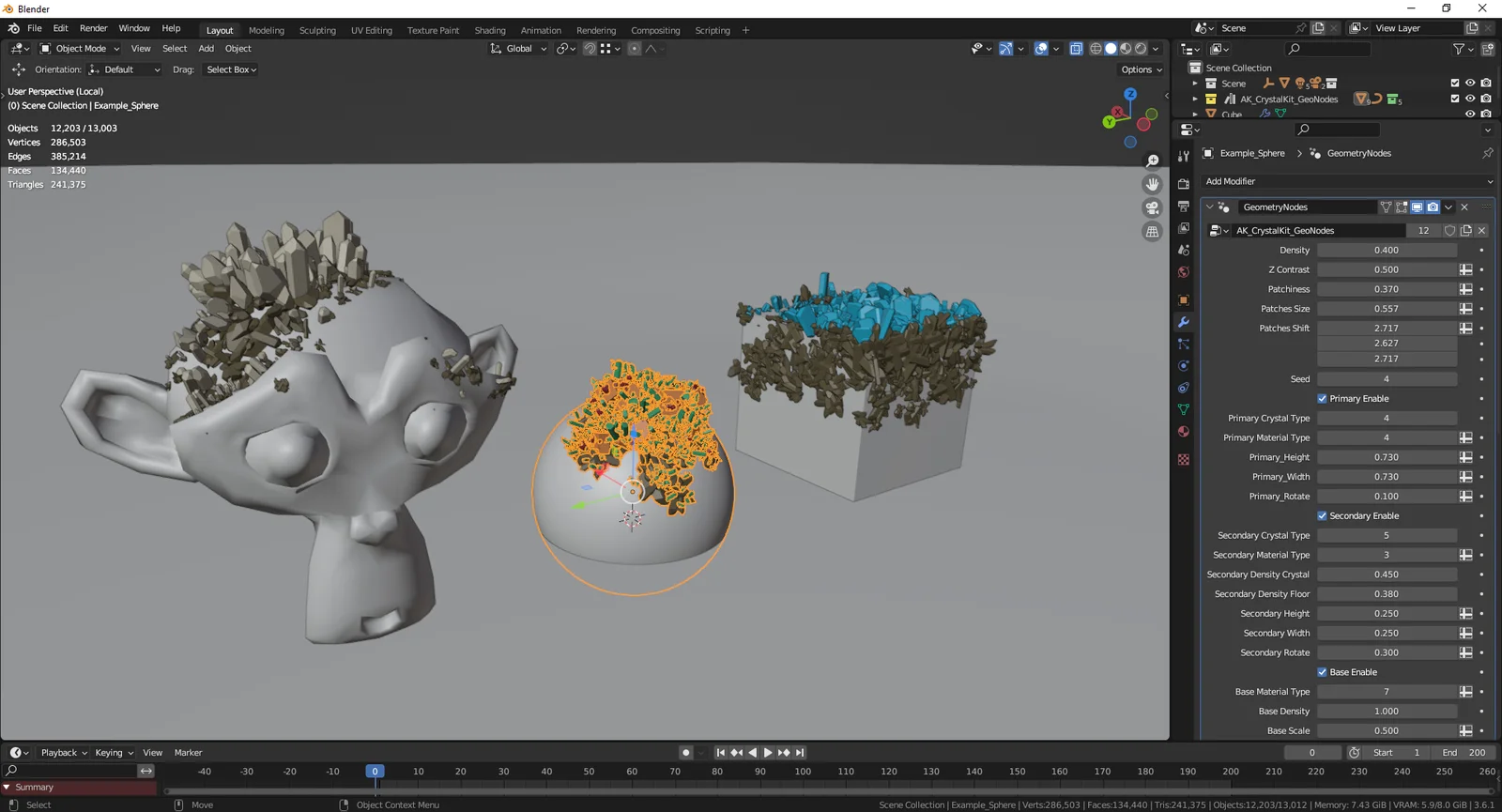
Task: Select rendered viewport shading
Action: [1141, 49]
